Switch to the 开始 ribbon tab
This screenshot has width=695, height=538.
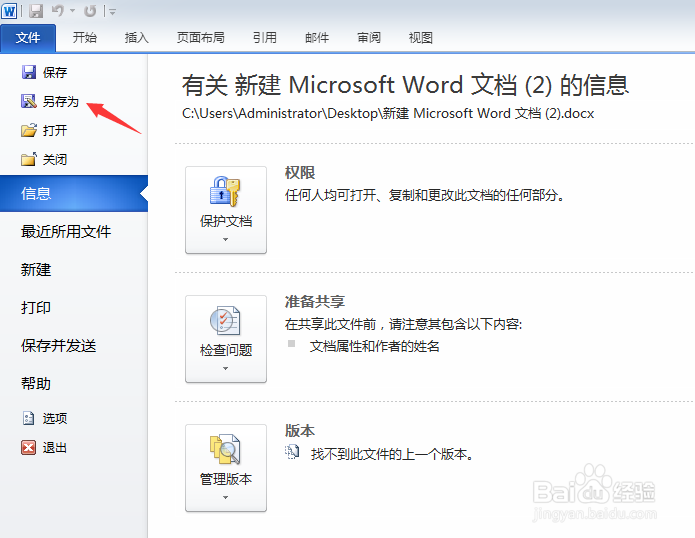(85, 38)
